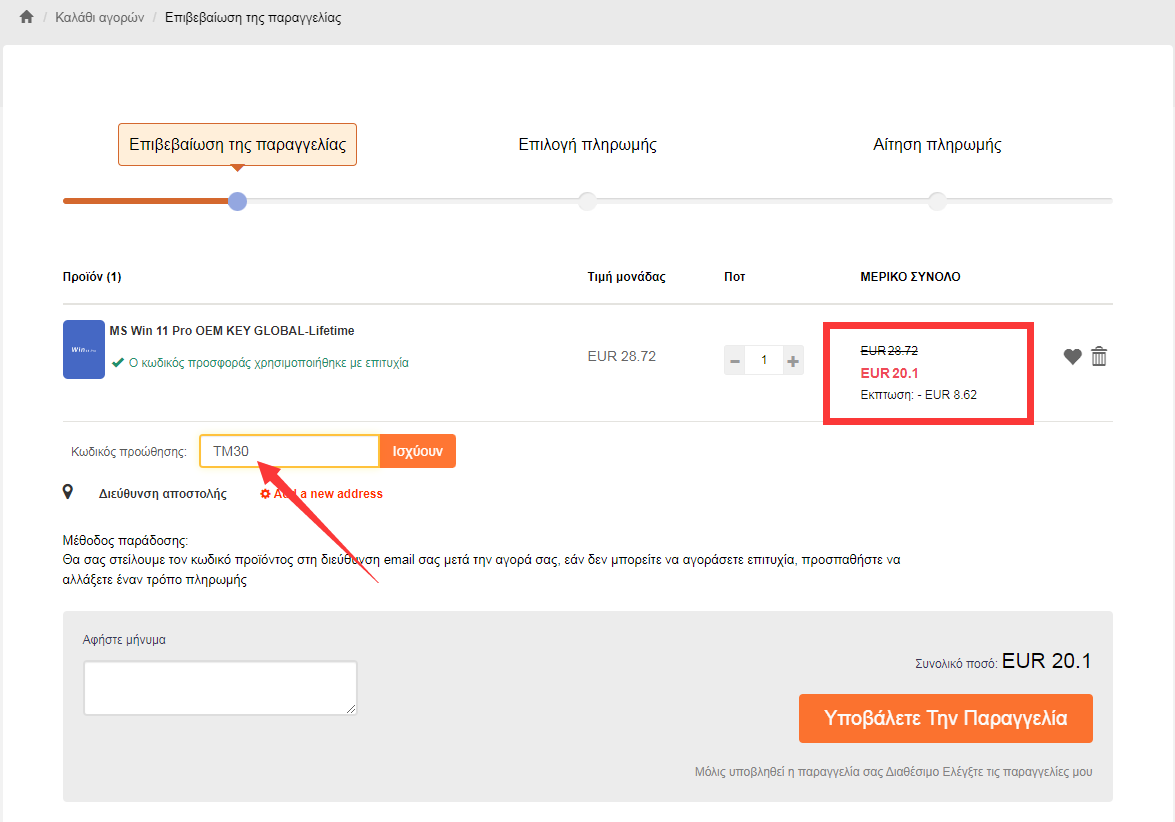Viewport: 1175px width, 822px height.
Task: Click the Αφήστε μήνυμα text area
Action: coord(220,688)
